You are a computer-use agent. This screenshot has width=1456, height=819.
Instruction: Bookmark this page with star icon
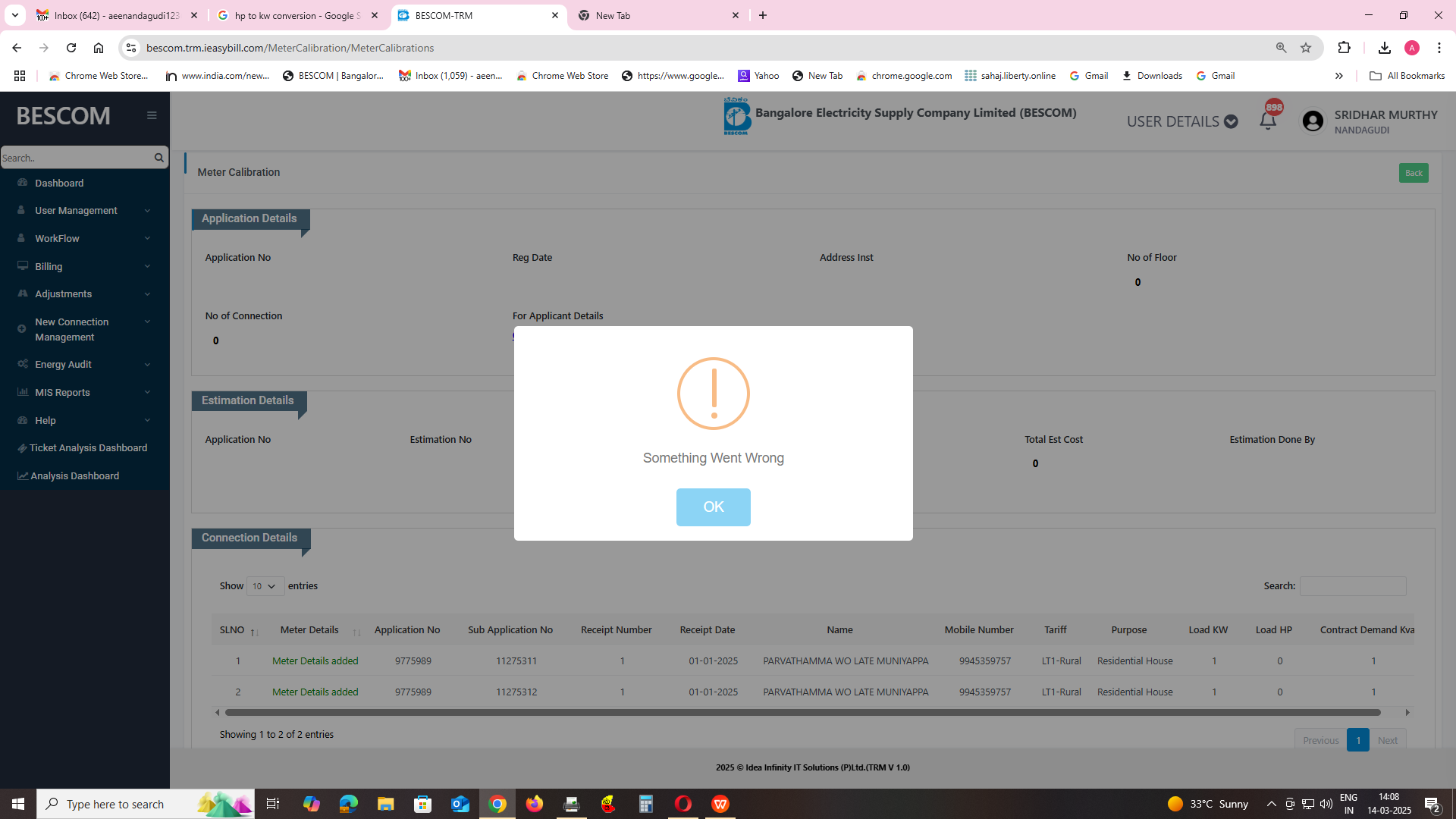pyautogui.click(x=1306, y=48)
